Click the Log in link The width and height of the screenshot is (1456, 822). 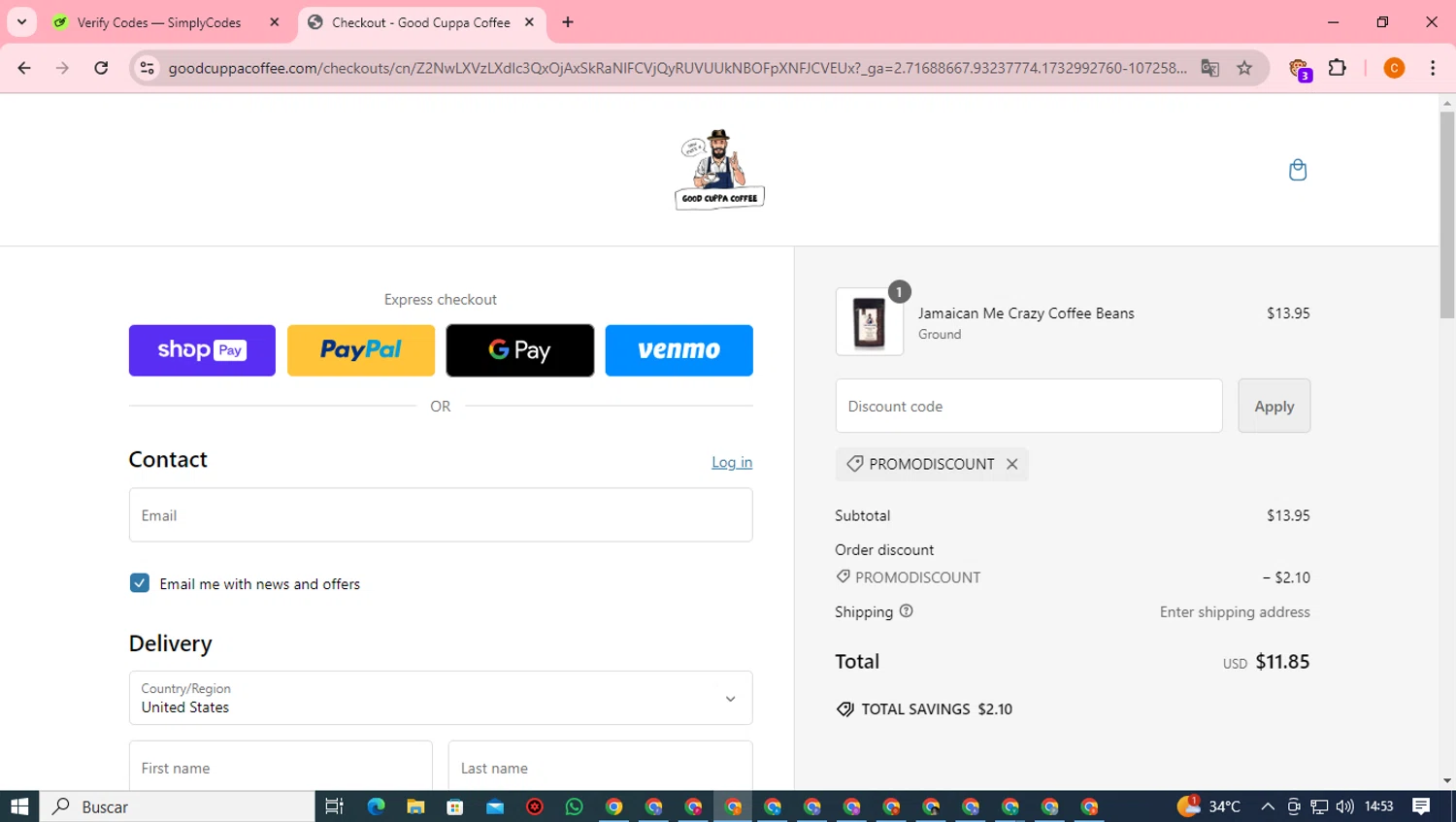[x=732, y=462]
